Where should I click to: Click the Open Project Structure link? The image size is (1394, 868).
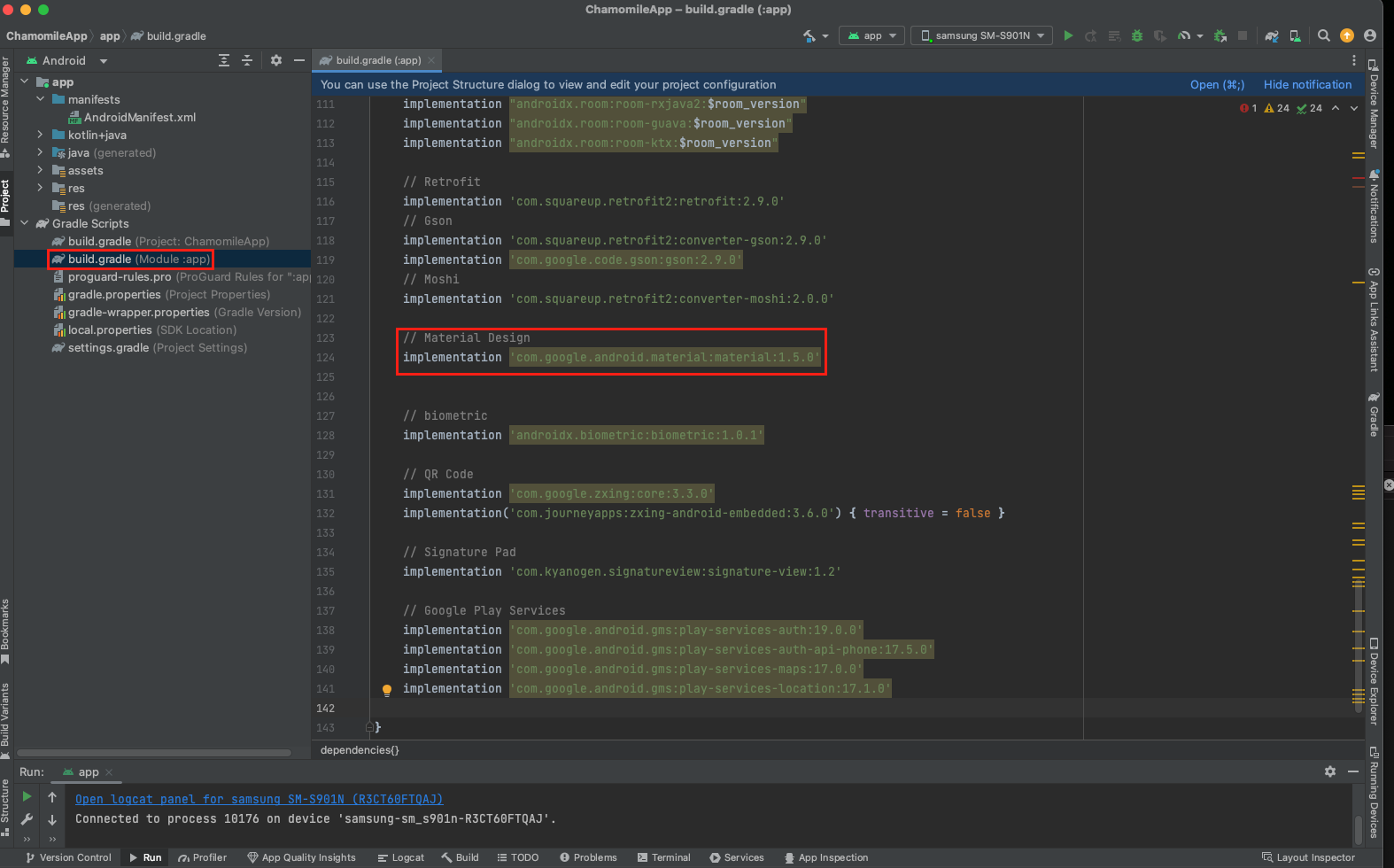pos(1217,84)
